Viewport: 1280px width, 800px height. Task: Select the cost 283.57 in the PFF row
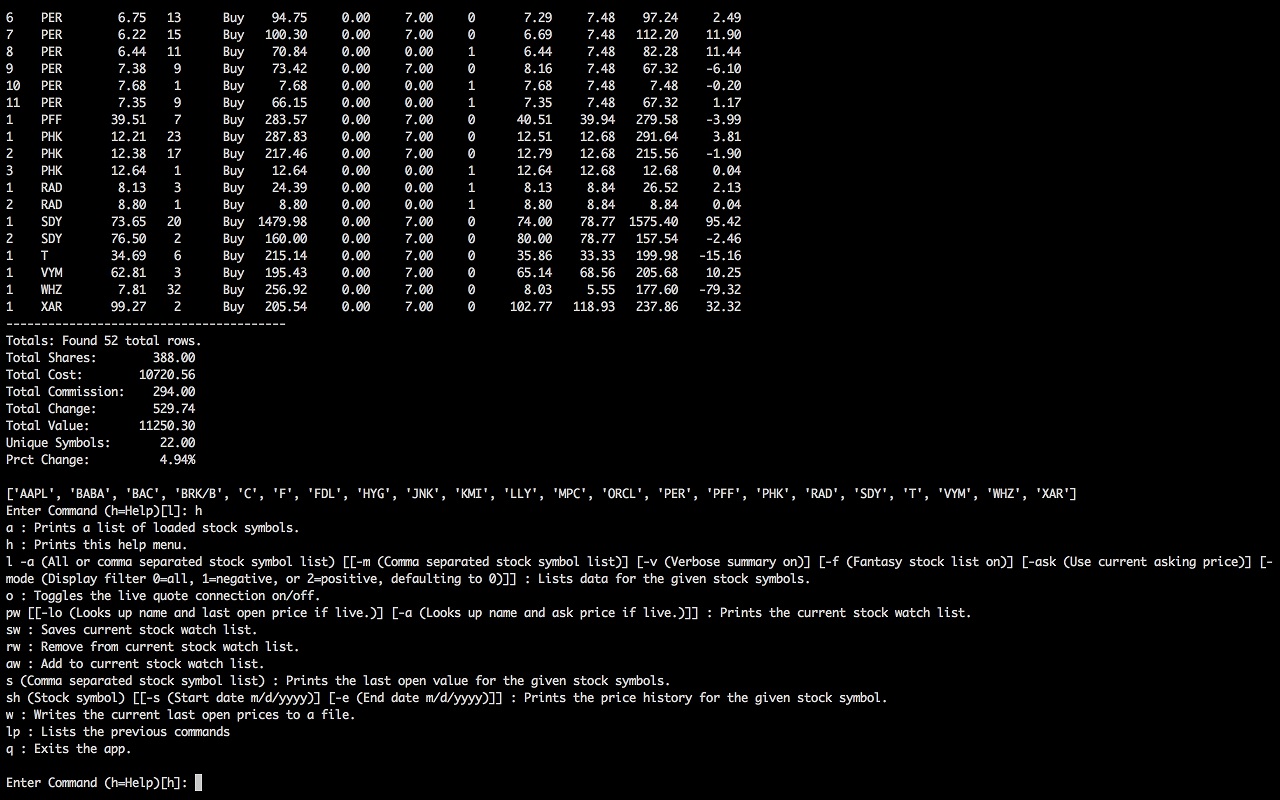click(x=286, y=120)
